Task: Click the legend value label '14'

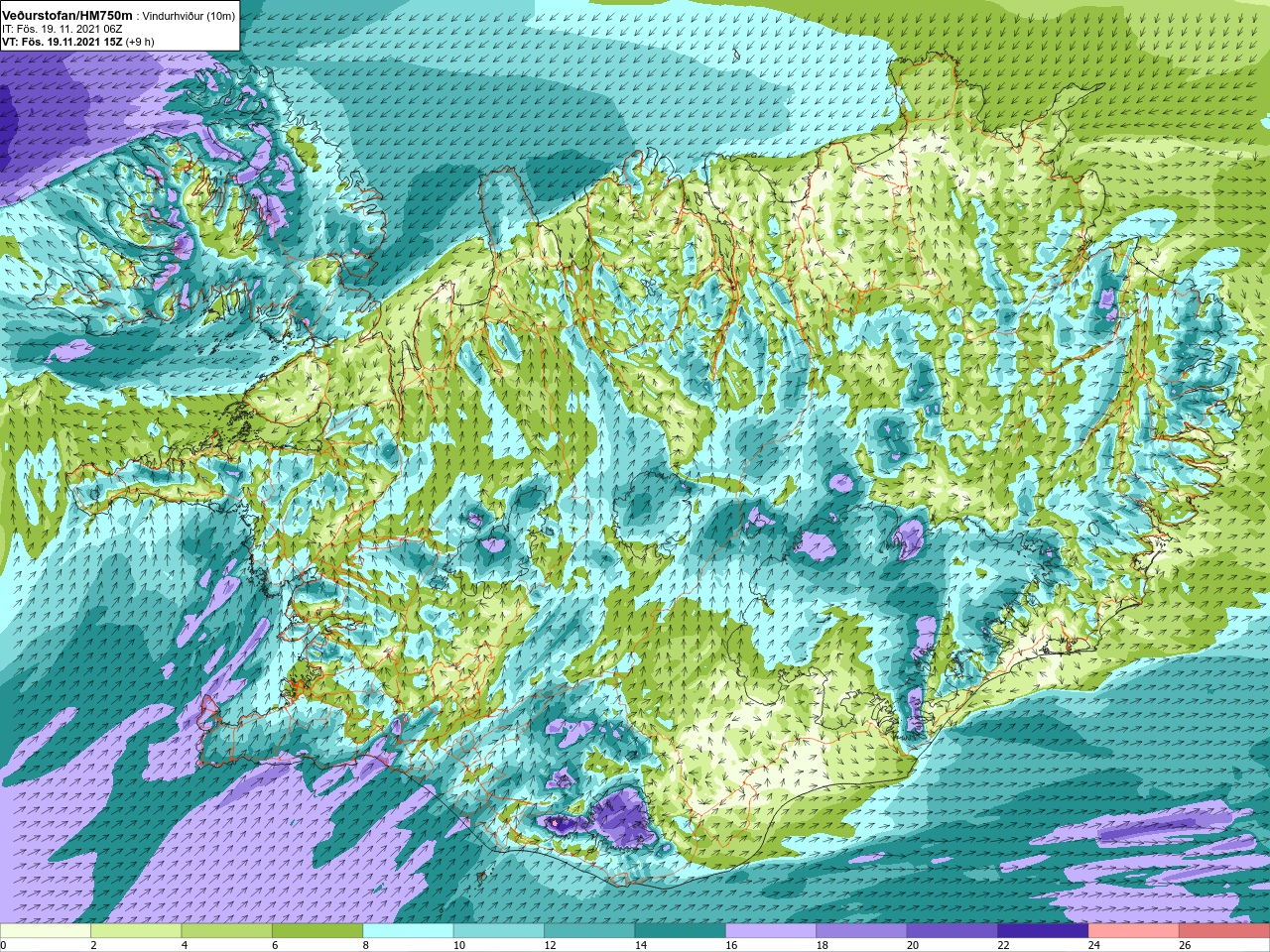Action: (640, 945)
